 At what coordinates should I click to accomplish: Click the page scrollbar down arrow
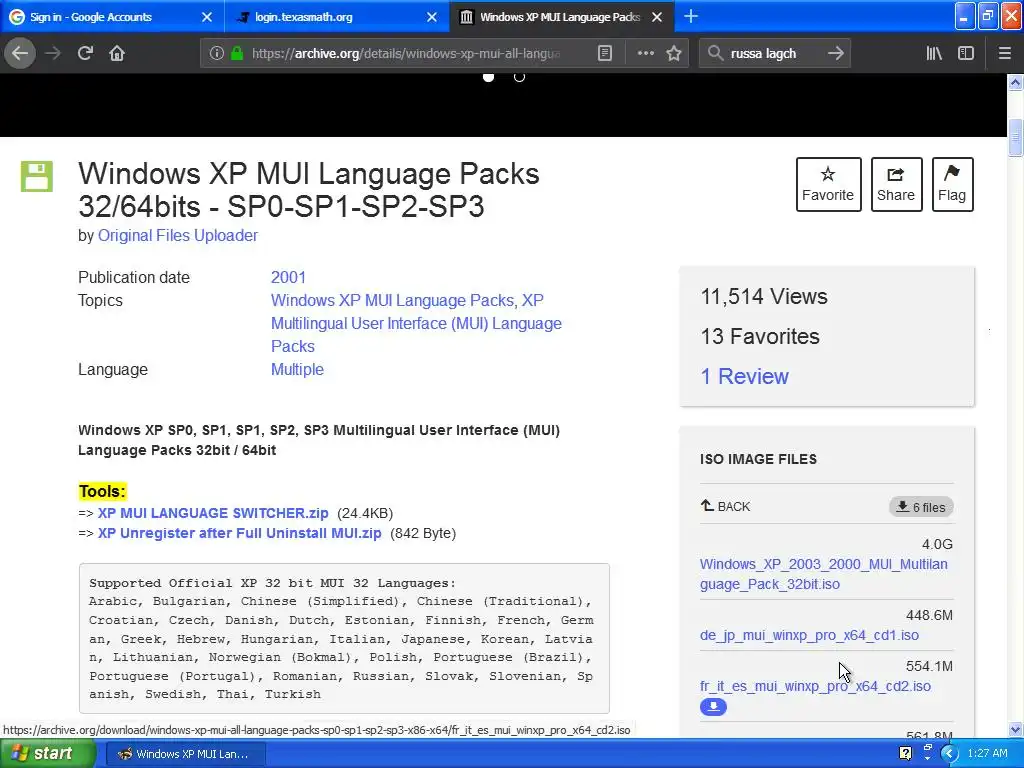pyautogui.click(x=1015, y=729)
